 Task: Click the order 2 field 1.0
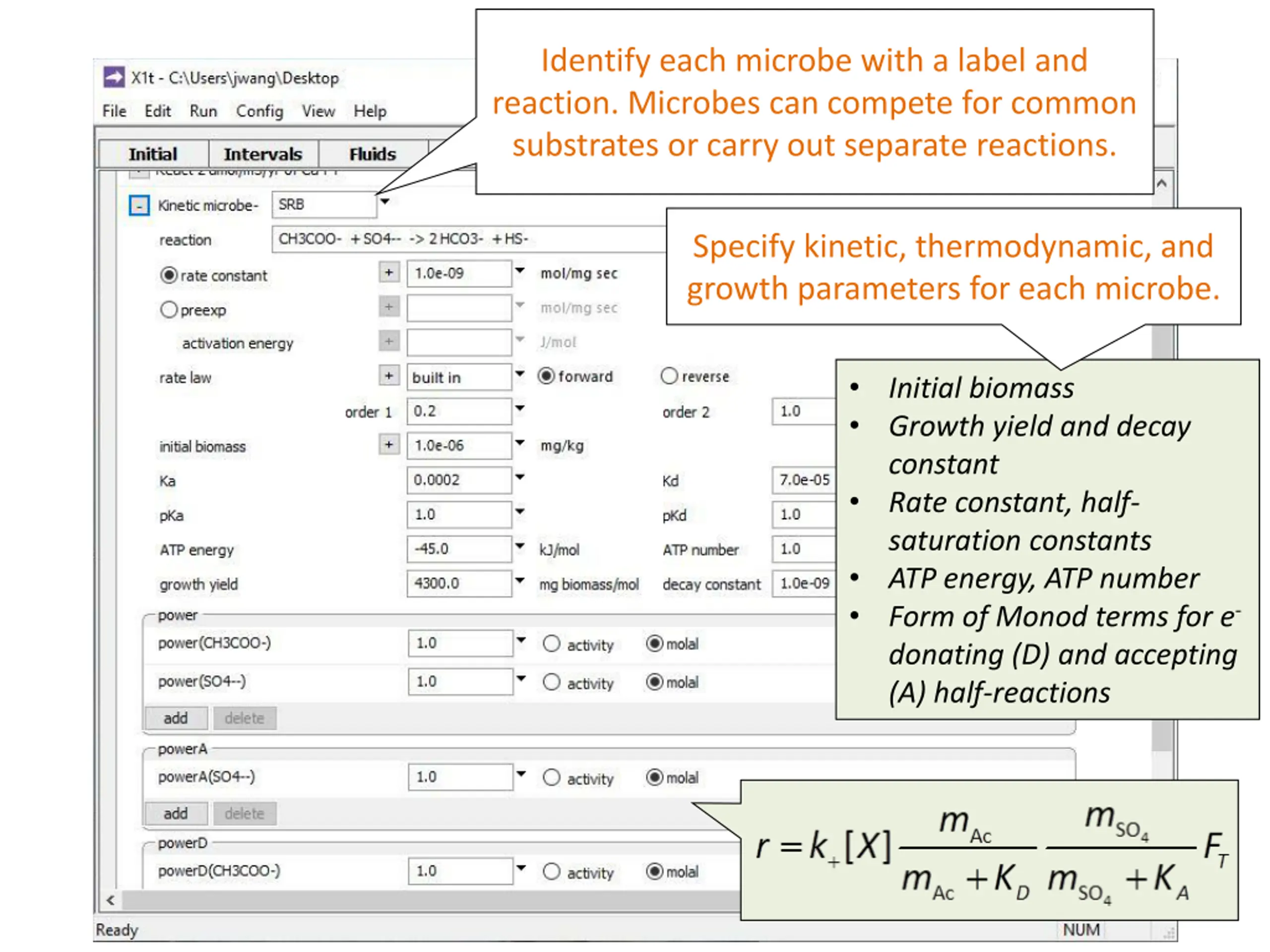[804, 412]
